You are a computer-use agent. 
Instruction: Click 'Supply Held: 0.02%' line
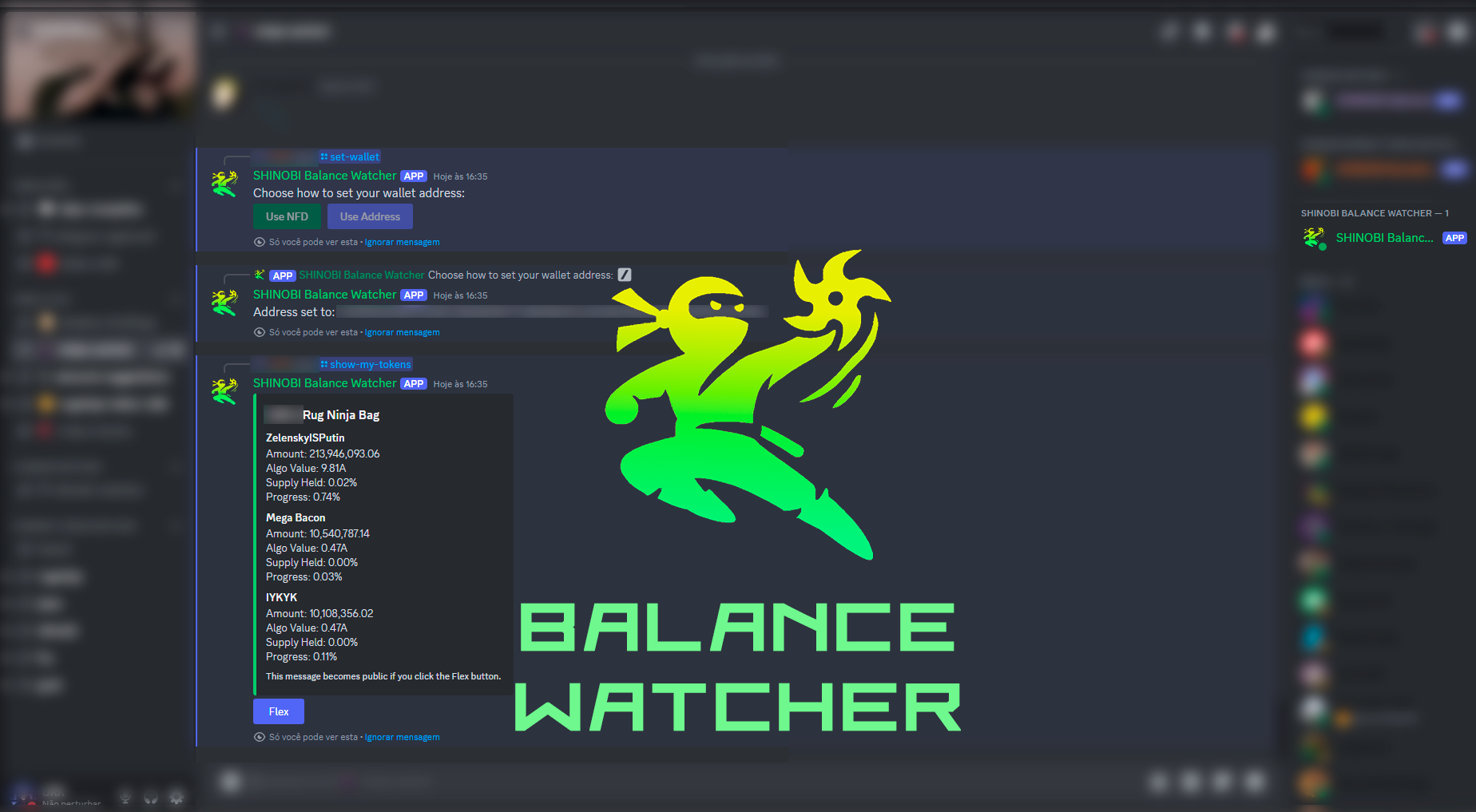point(311,482)
